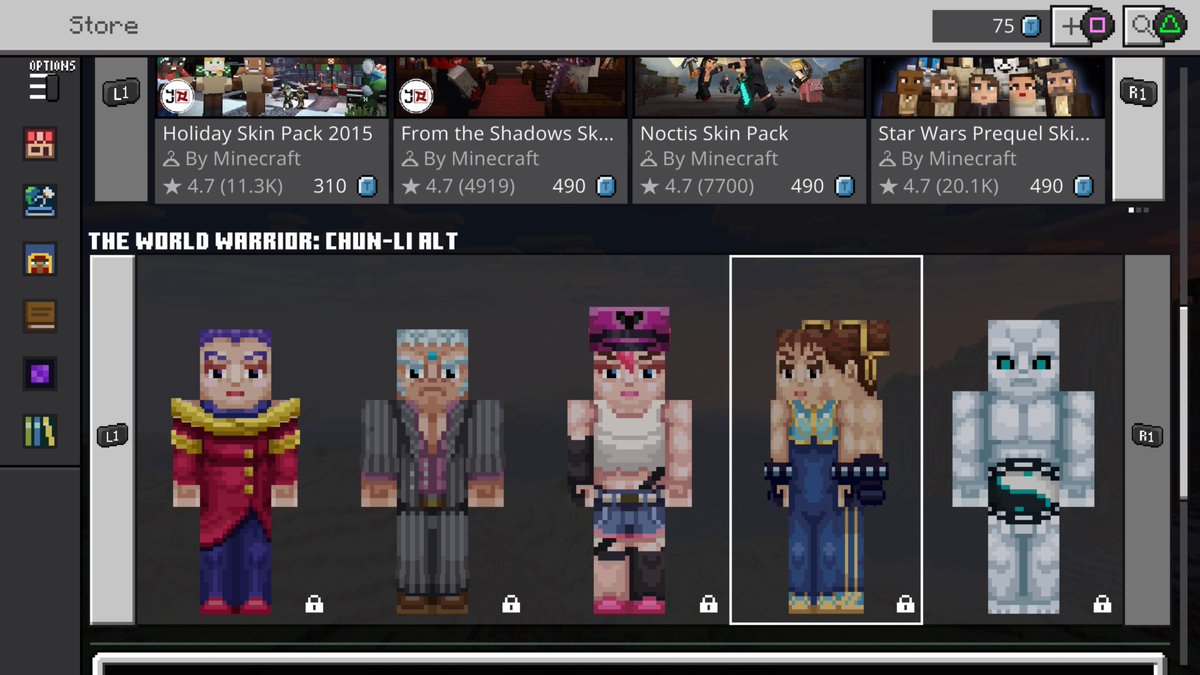Click the plus button to add Minecoins

pyautogui.click(x=1084, y=26)
